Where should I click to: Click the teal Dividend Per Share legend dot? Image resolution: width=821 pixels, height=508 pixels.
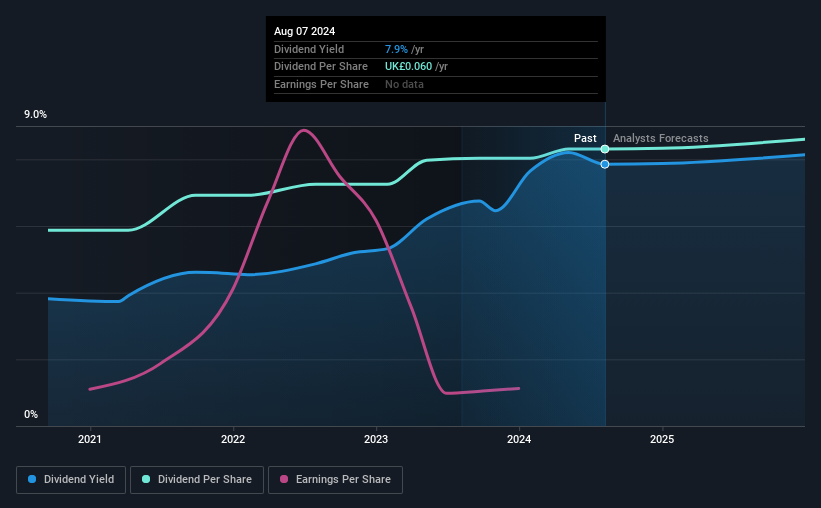tap(146, 479)
